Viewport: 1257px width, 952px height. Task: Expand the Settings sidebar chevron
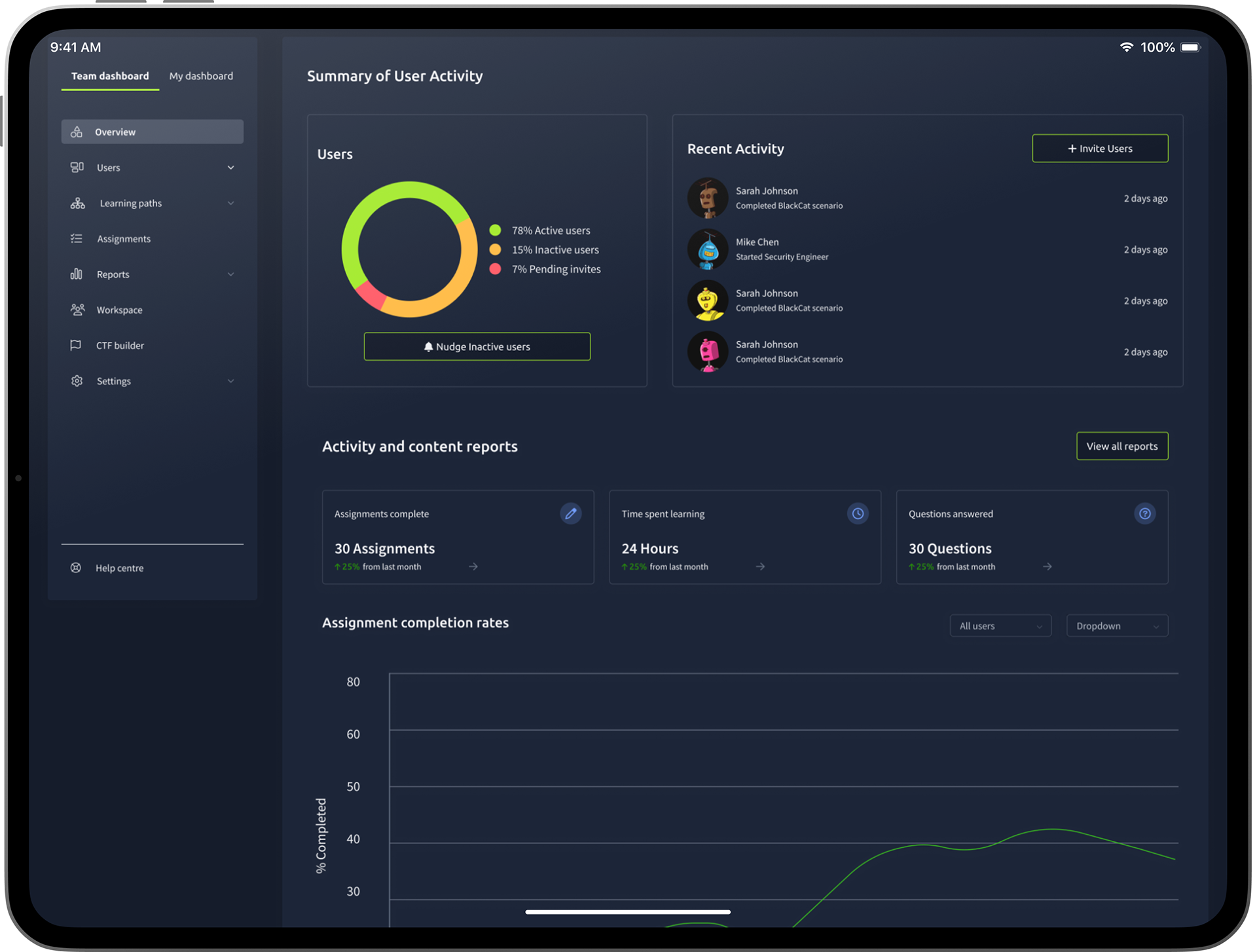coord(230,381)
